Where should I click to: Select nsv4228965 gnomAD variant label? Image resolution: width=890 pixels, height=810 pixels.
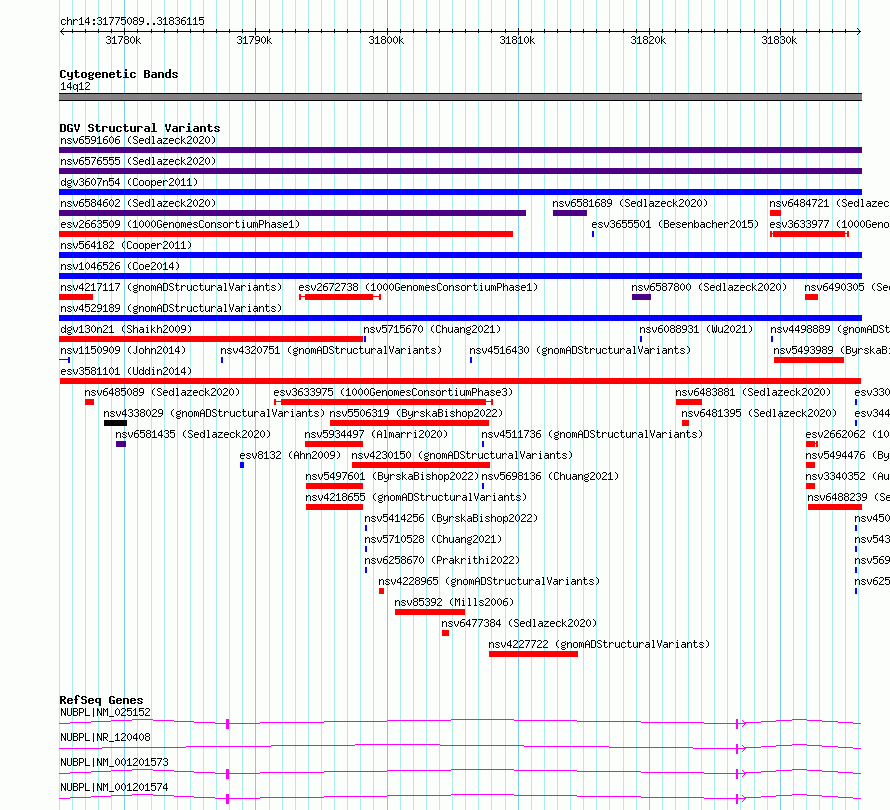coord(489,581)
